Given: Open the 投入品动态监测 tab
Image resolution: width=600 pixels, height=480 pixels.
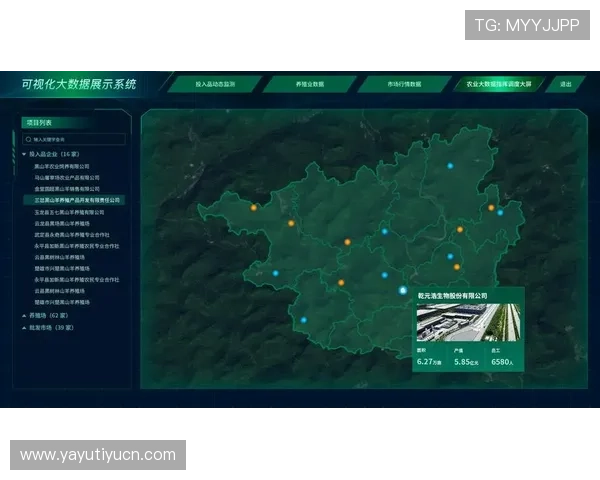Looking at the screenshot, I should click(215, 84).
